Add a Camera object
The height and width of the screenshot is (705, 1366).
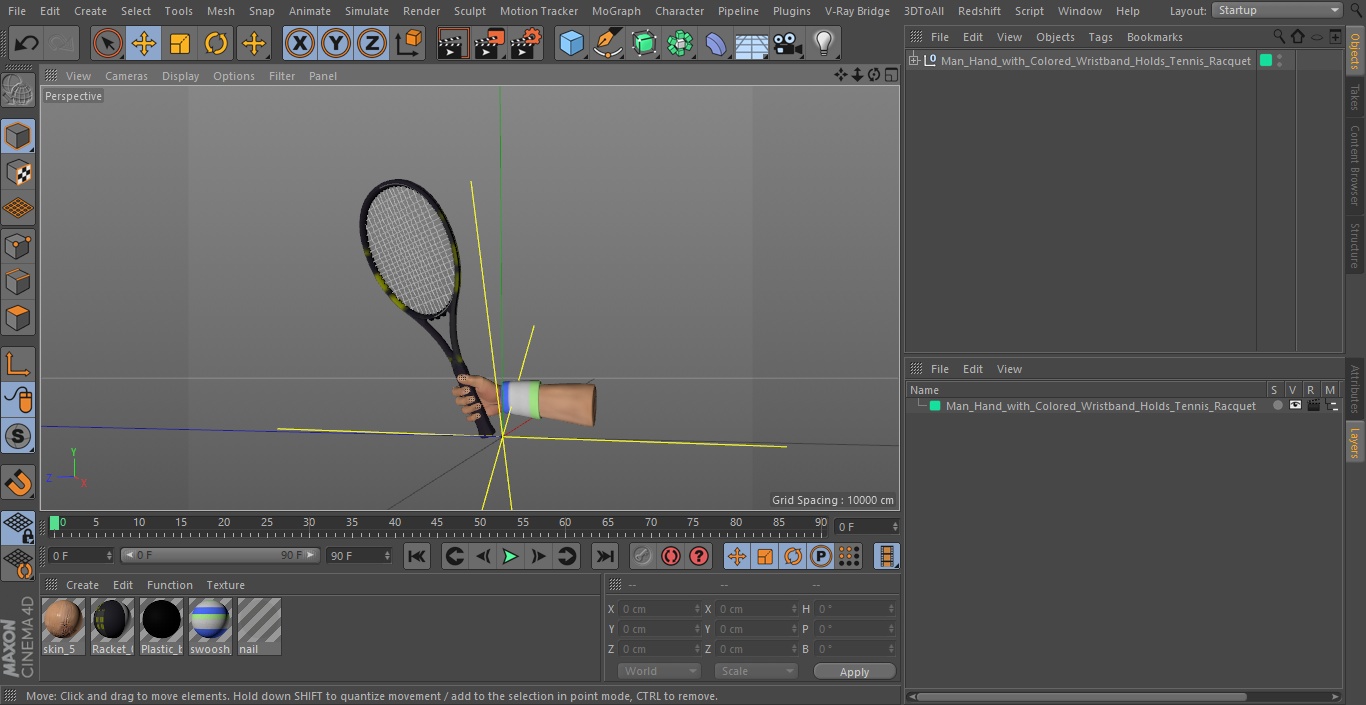coord(788,43)
